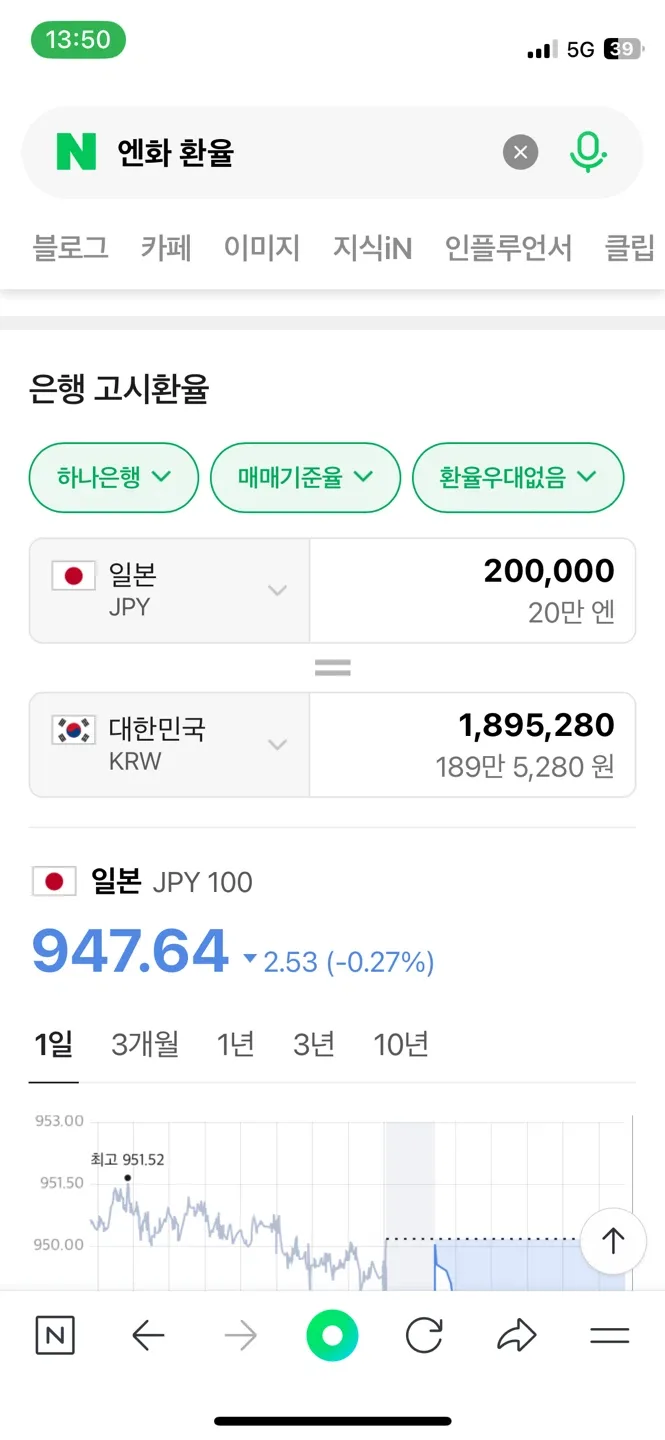
Task: Change the 대한민국 KRW currency selector
Action: click(x=170, y=744)
